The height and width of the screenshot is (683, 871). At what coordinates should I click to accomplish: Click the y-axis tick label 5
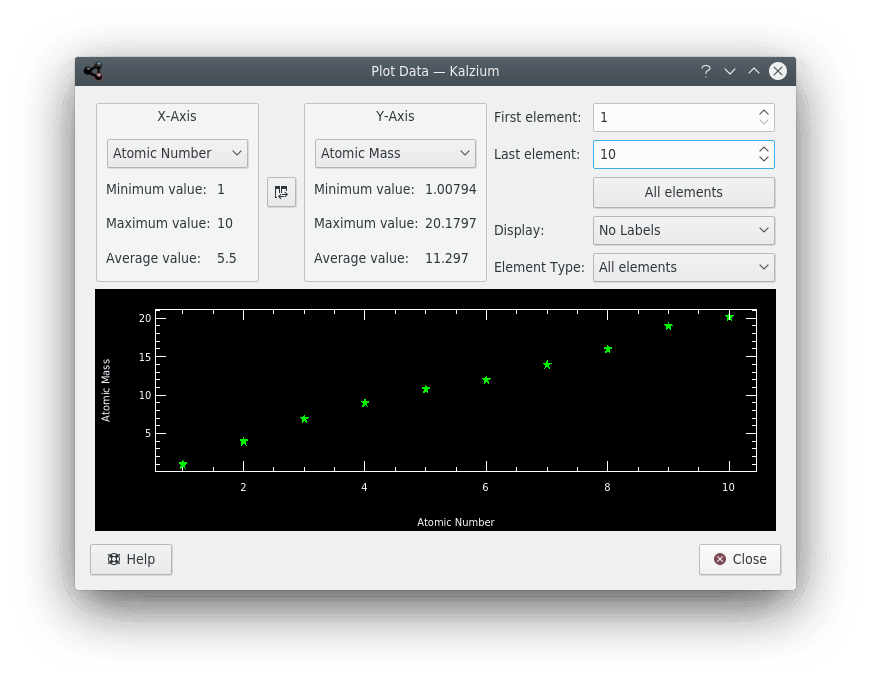pos(148,433)
